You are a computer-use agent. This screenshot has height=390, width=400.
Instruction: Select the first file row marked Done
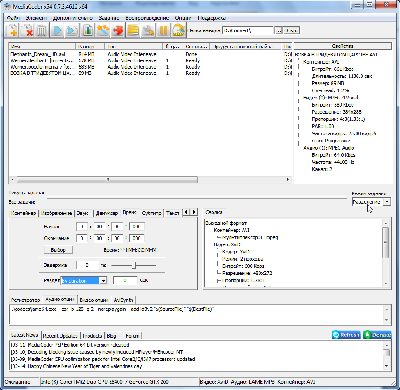[150, 54]
